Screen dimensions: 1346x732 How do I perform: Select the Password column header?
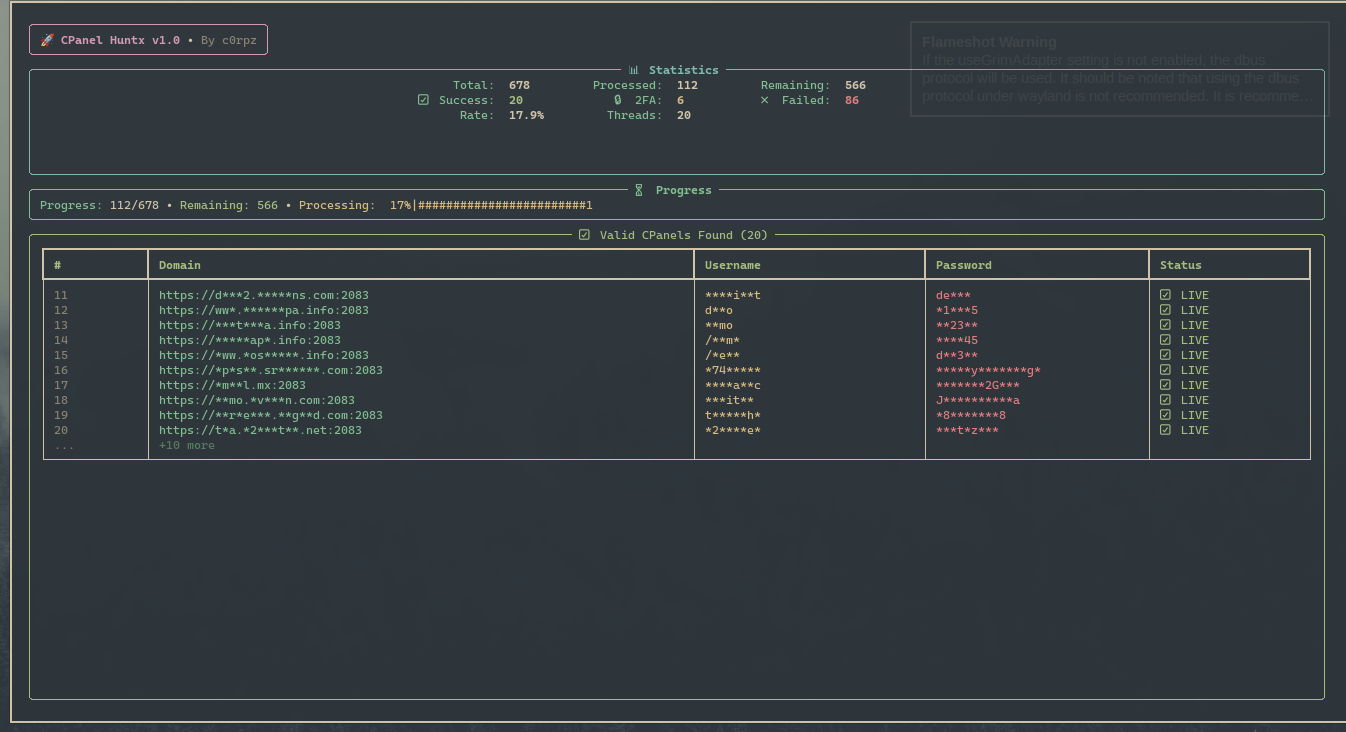pyautogui.click(x=963, y=265)
